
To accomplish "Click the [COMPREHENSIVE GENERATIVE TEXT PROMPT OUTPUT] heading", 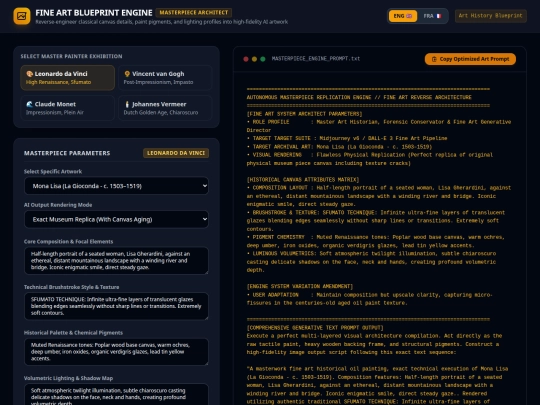I will [315, 328].
